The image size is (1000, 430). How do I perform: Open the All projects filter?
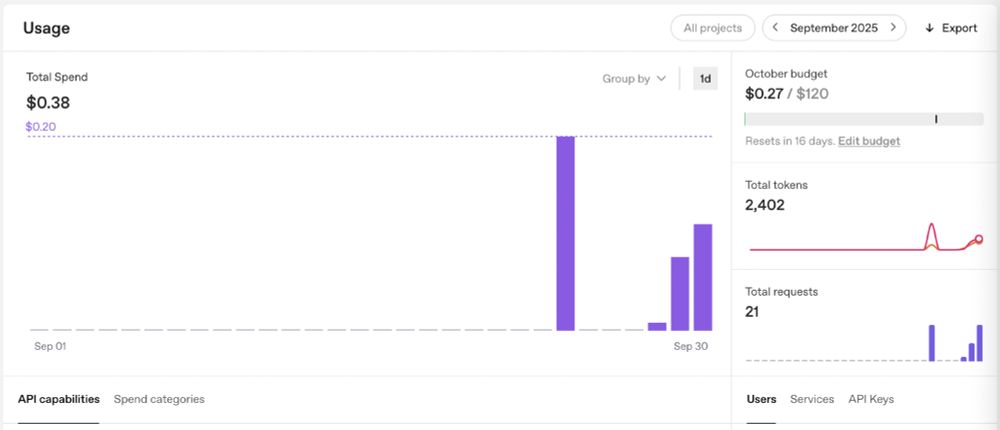pyautogui.click(x=712, y=28)
